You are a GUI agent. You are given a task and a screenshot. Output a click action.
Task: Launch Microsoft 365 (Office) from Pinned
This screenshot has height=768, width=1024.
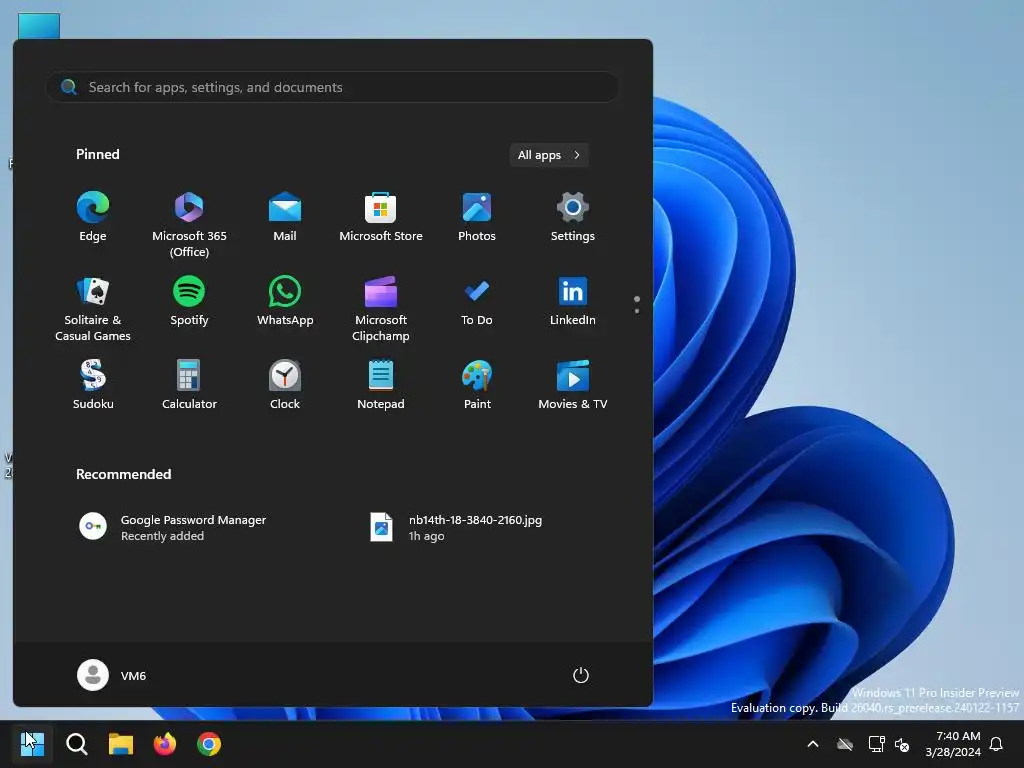pos(189,225)
